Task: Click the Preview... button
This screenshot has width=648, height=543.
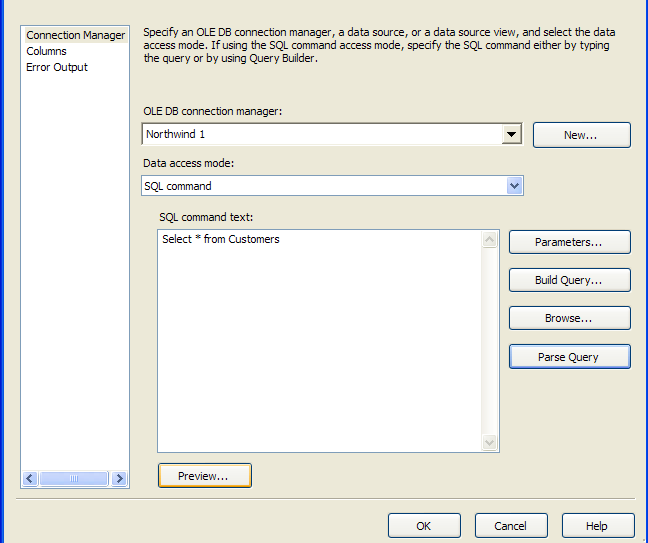Action: pyautogui.click(x=205, y=476)
